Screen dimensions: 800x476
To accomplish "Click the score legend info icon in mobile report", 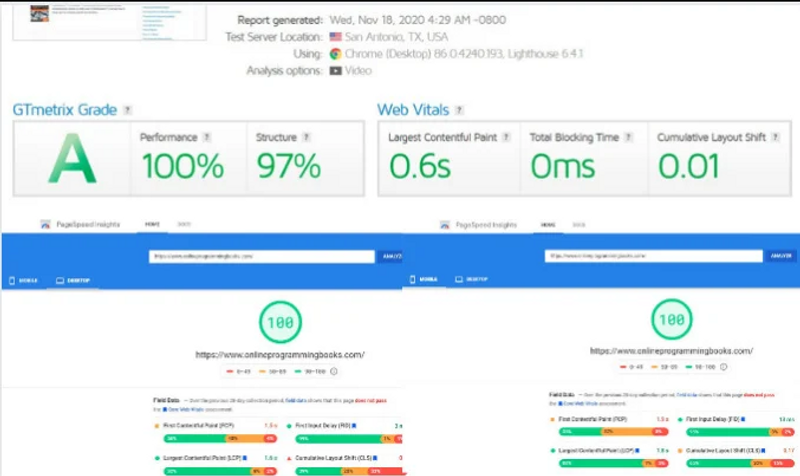I will (x=723, y=367).
